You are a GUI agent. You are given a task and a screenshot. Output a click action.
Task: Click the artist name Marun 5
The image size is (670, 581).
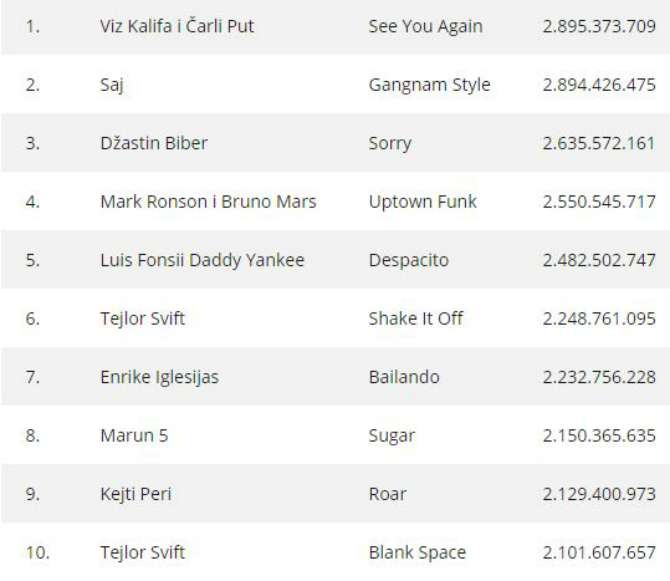pyautogui.click(x=134, y=436)
